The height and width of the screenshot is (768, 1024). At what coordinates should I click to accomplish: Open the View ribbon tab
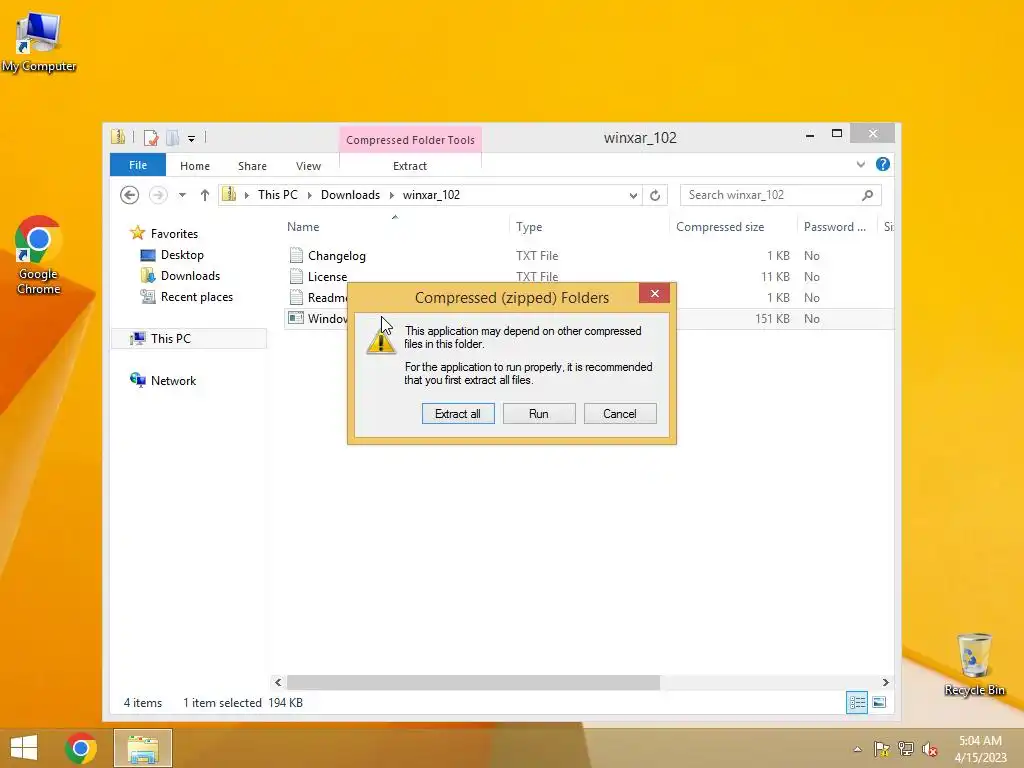308,166
